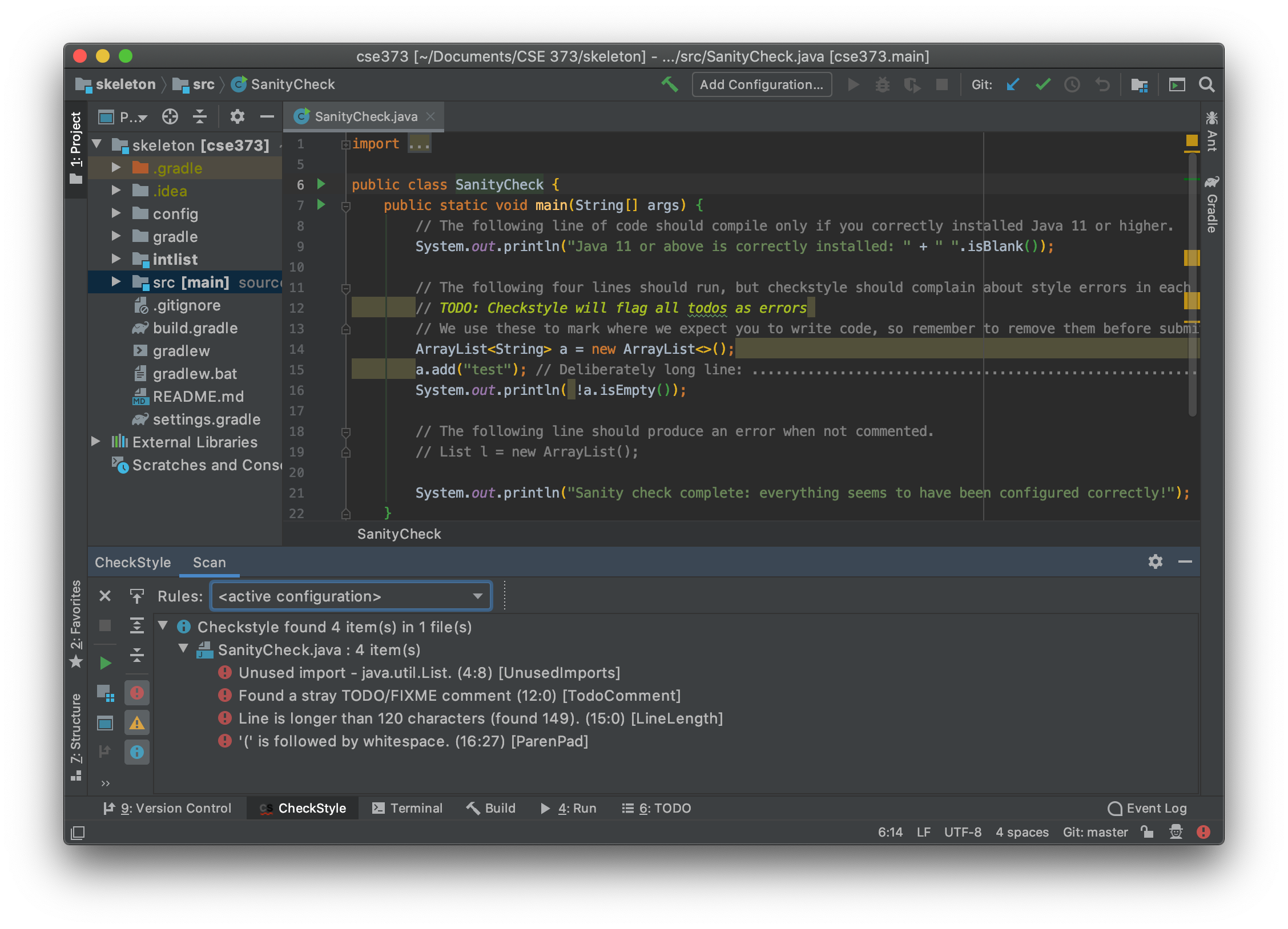Image resolution: width=1288 pixels, height=929 pixels.
Task: Click the Run with Coverage shield icon
Action: click(x=912, y=84)
